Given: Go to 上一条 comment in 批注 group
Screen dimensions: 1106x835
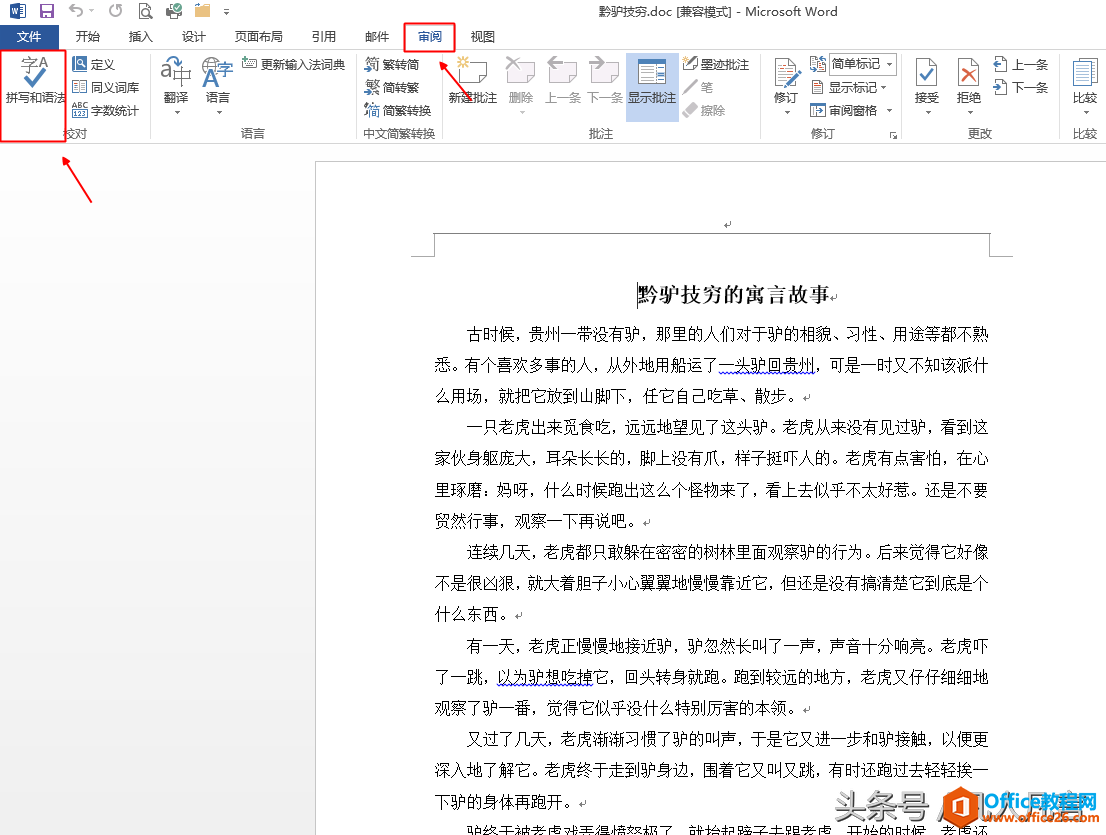Looking at the screenshot, I should click(x=562, y=80).
